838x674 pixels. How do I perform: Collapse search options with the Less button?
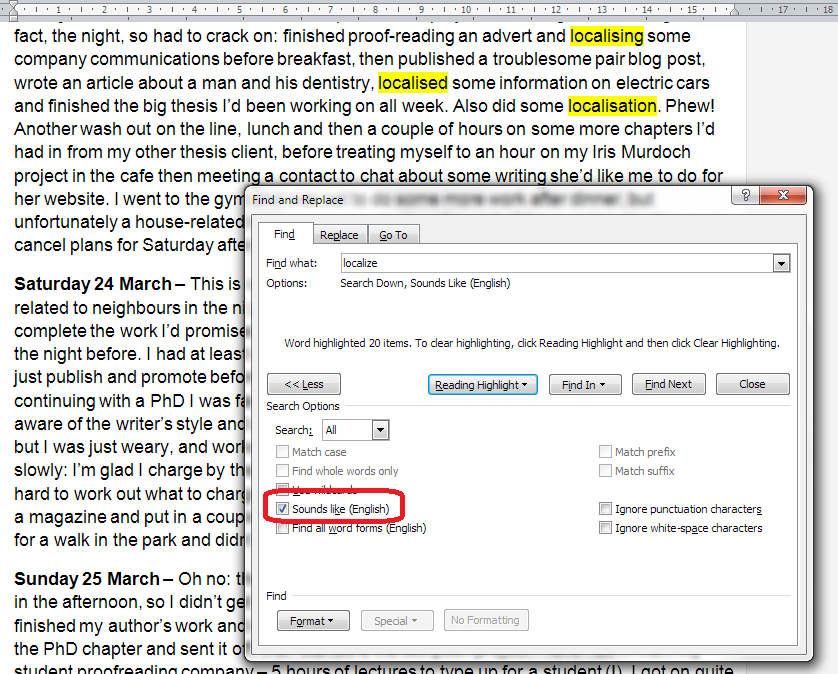coord(304,384)
